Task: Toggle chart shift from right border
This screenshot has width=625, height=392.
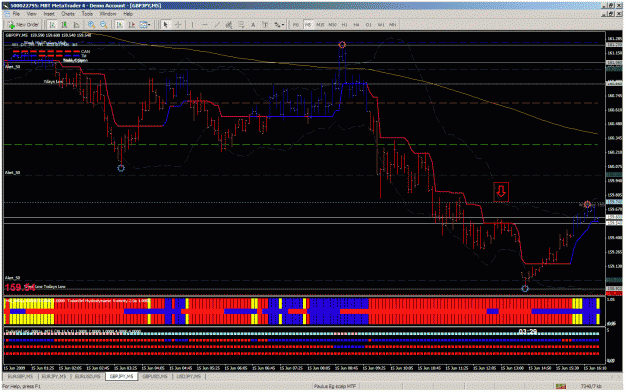Action: tap(132, 25)
